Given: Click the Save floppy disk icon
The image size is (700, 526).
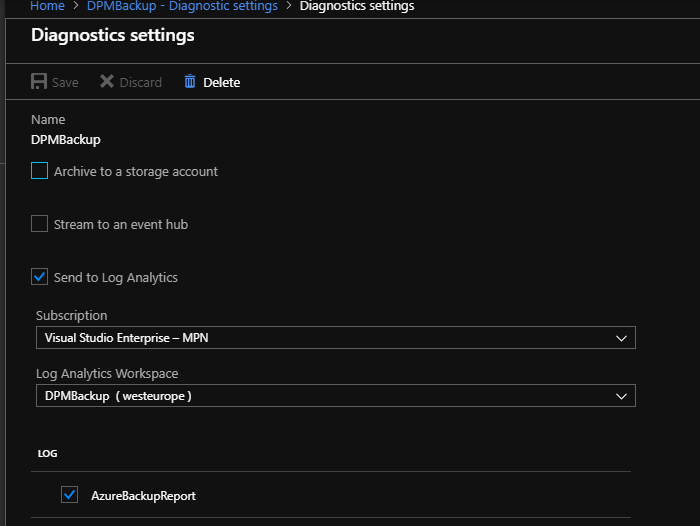Looking at the screenshot, I should (x=39, y=82).
